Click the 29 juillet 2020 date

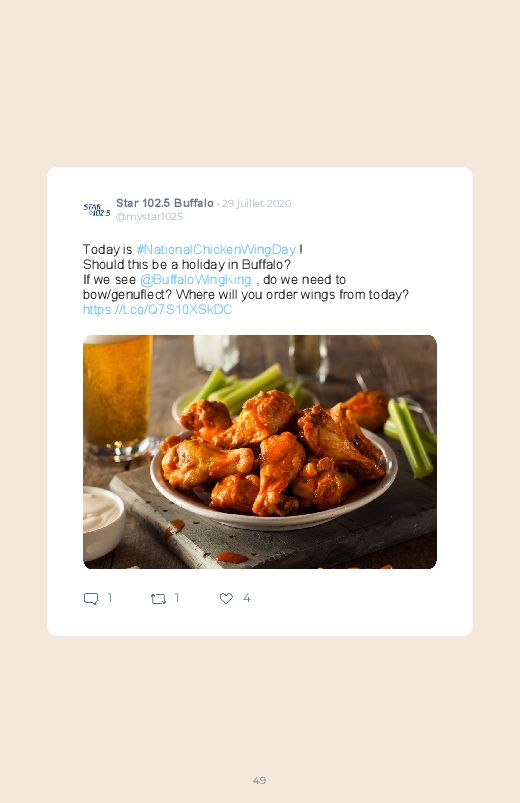pos(257,203)
